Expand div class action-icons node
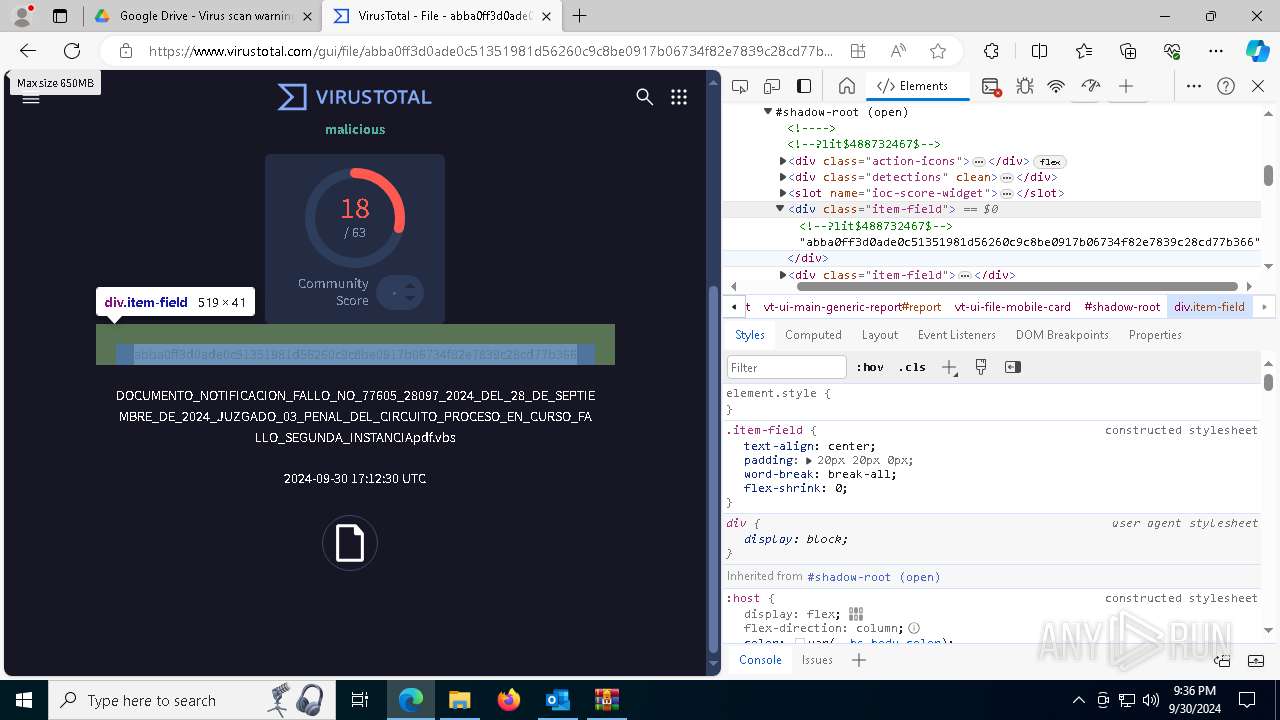This screenshot has width=1280, height=720. coord(784,161)
